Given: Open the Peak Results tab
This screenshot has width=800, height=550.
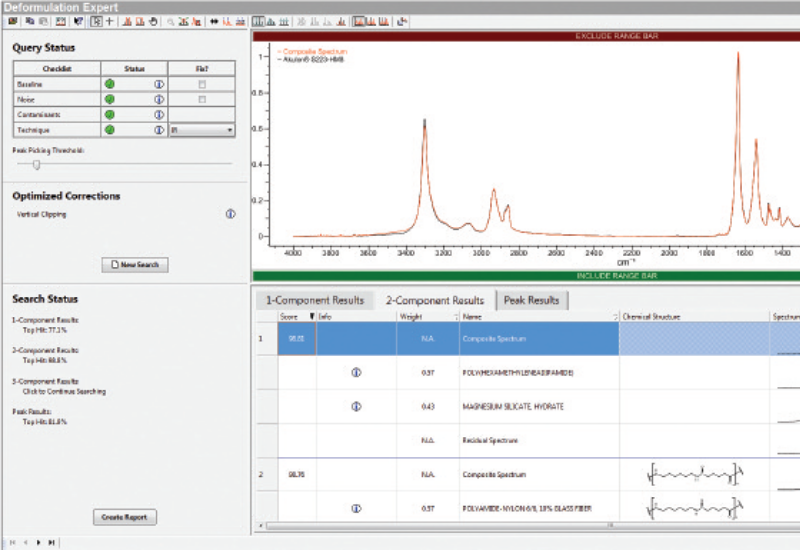Looking at the screenshot, I should point(531,300).
